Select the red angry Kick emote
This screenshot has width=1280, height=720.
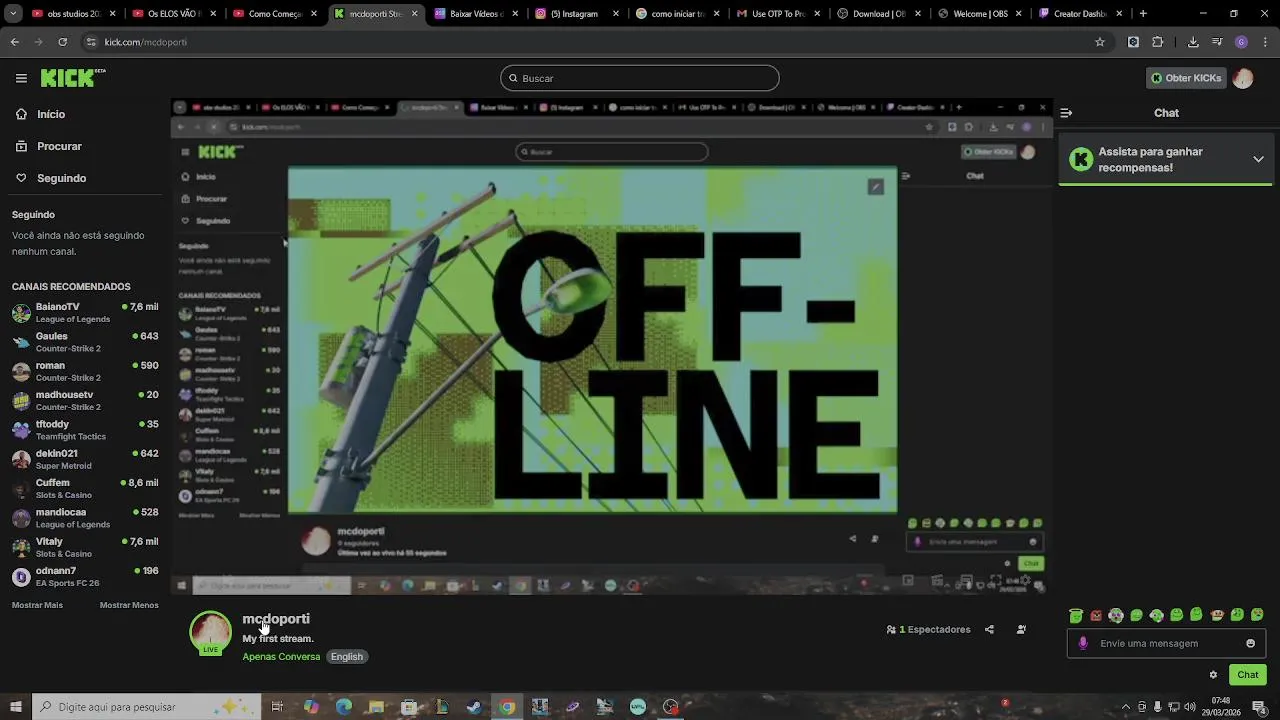(x=1096, y=615)
